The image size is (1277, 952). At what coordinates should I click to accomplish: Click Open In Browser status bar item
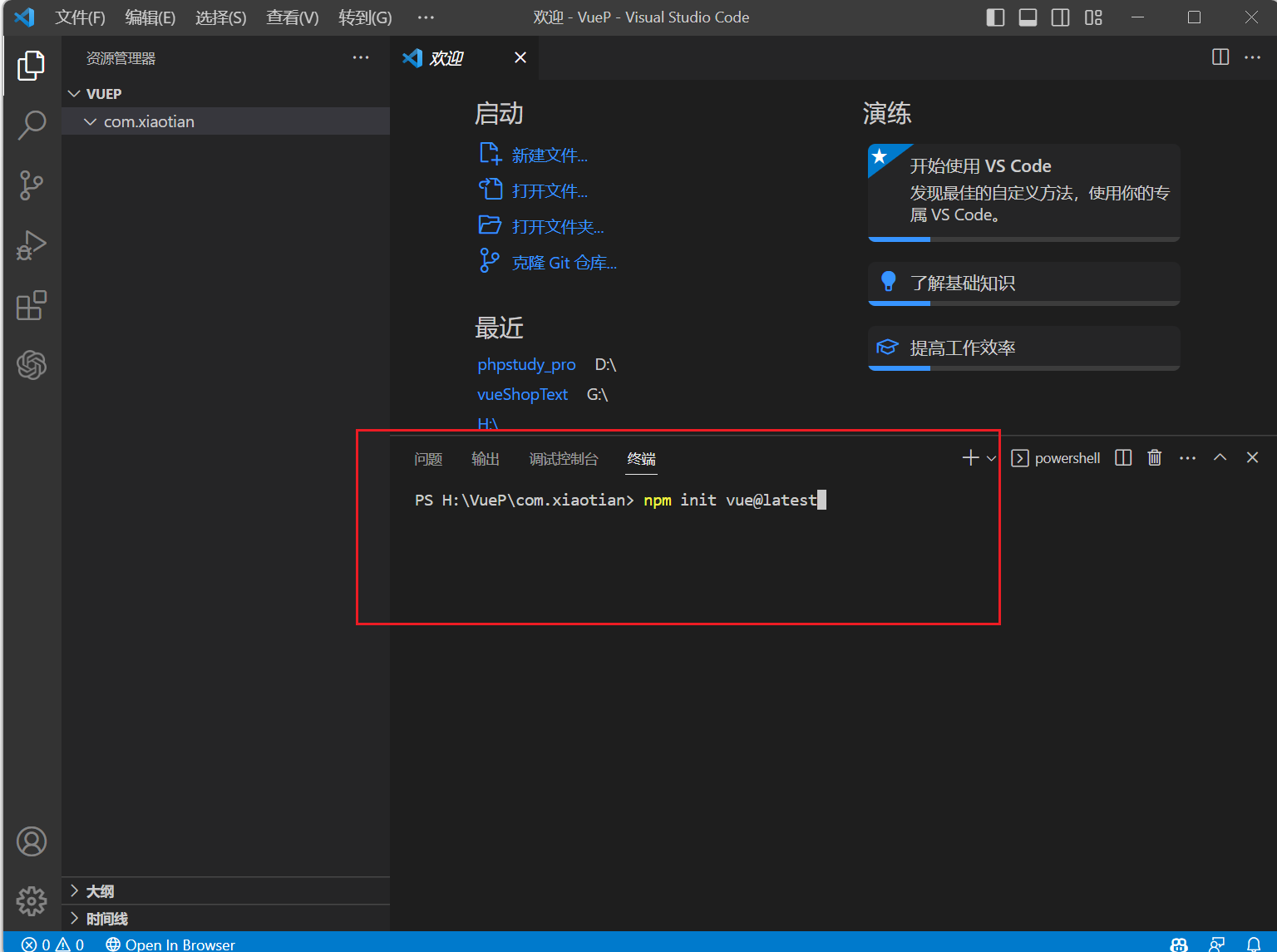click(170, 944)
